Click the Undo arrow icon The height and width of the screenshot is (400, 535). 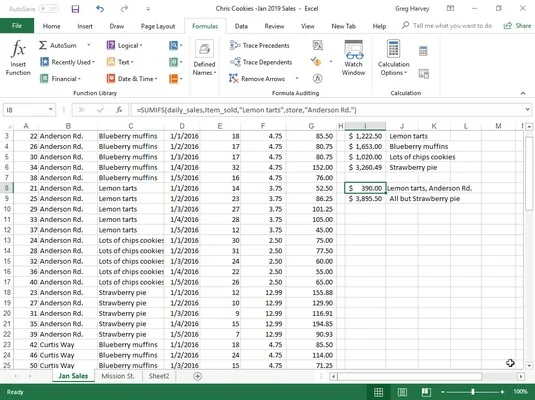tap(100, 9)
